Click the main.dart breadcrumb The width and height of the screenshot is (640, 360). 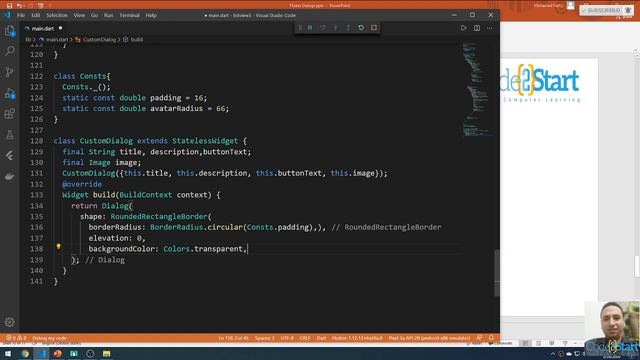pos(56,40)
